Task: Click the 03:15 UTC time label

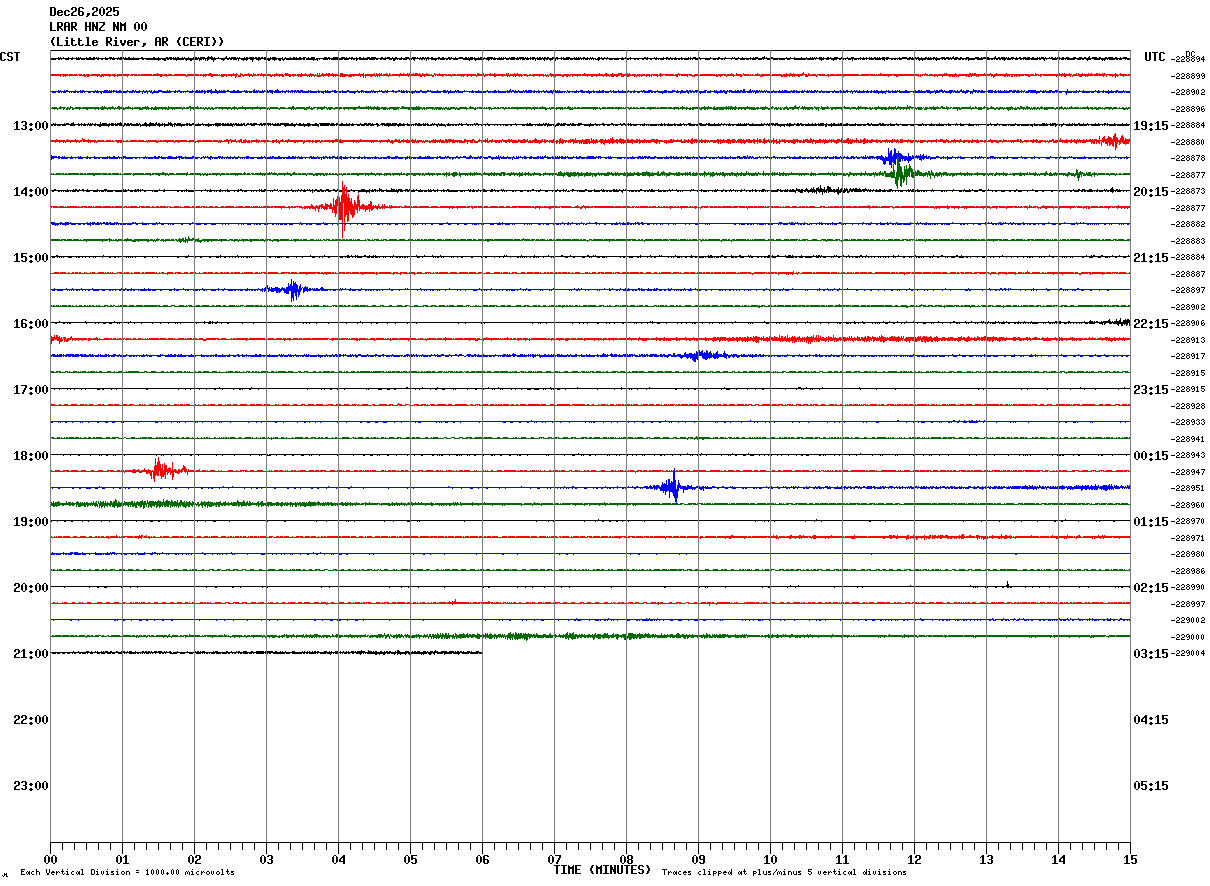Action: tap(1151, 653)
